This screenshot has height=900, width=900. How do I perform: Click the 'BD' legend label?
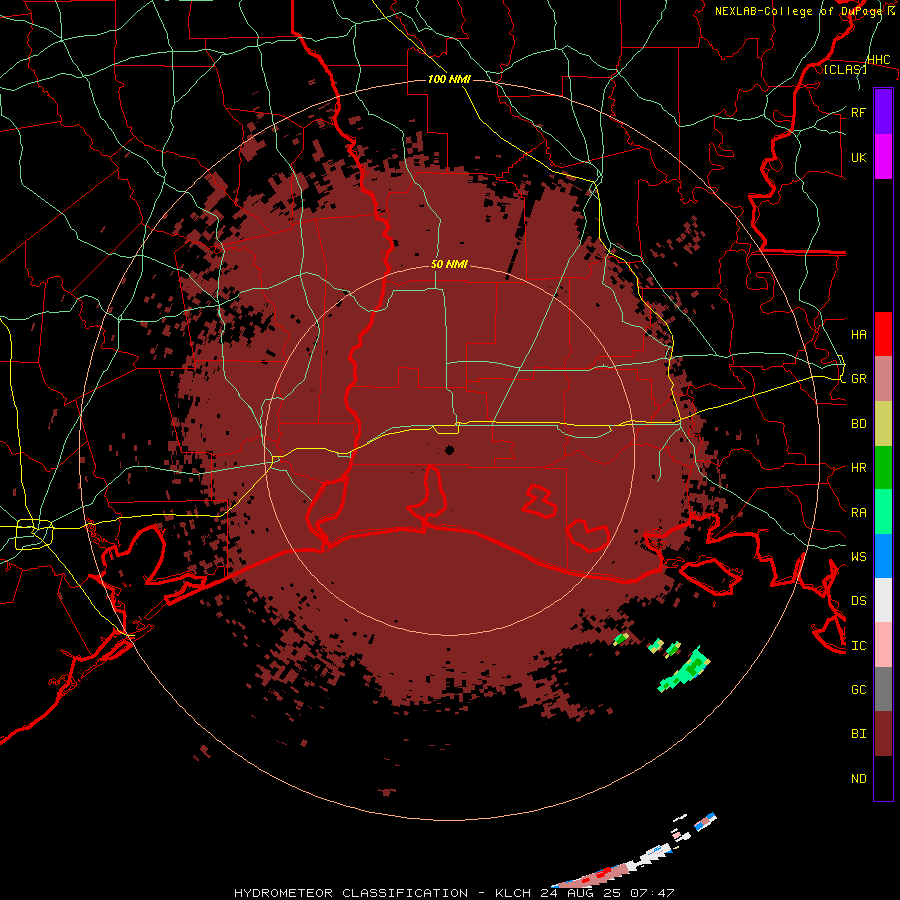[x=858, y=424]
